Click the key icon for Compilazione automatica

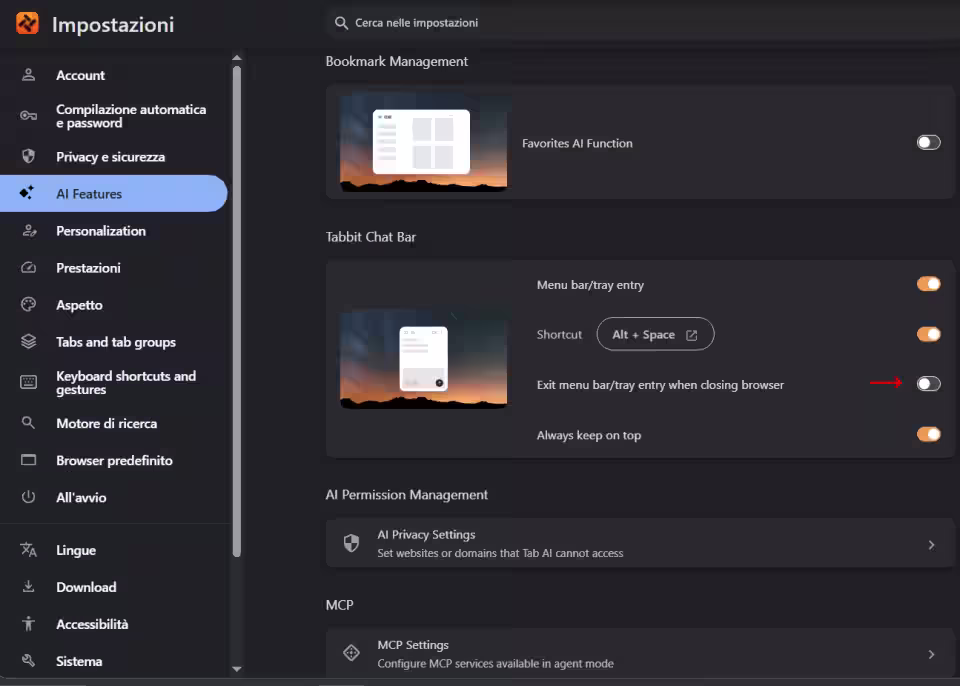point(28,116)
